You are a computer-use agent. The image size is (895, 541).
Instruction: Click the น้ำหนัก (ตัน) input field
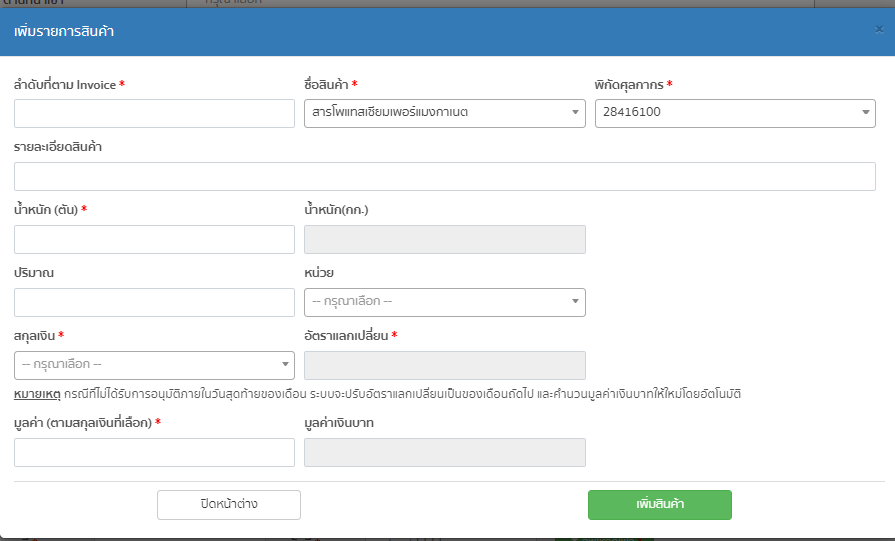pyautogui.click(x=154, y=239)
